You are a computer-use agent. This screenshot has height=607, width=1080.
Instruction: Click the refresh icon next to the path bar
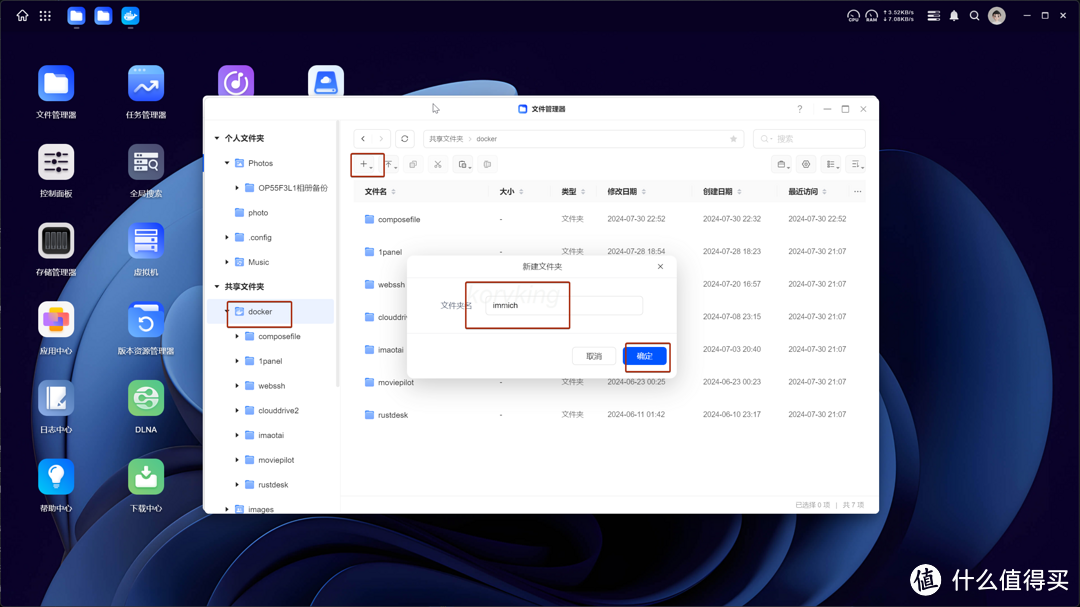(x=404, y=139)
